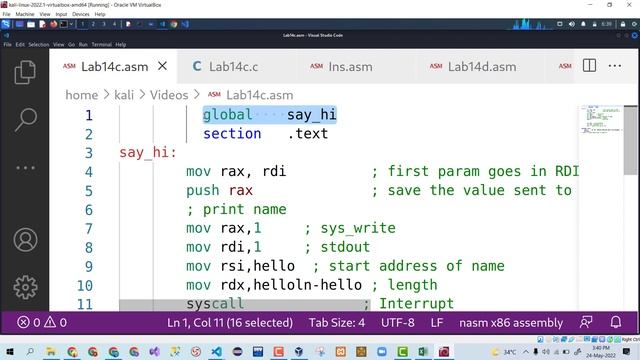Open VS Code Run menu
This screenshot has height=360, width=640.
tap(83, 44)
